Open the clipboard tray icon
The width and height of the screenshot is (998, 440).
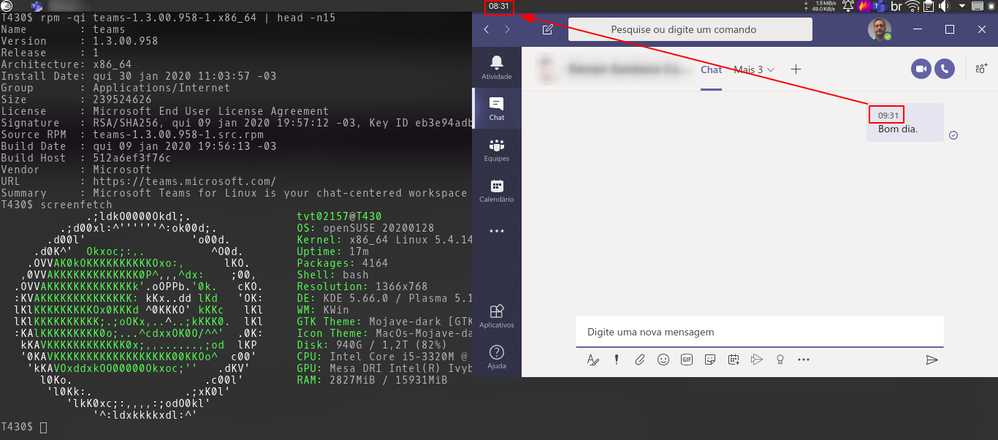click(929, 6)
